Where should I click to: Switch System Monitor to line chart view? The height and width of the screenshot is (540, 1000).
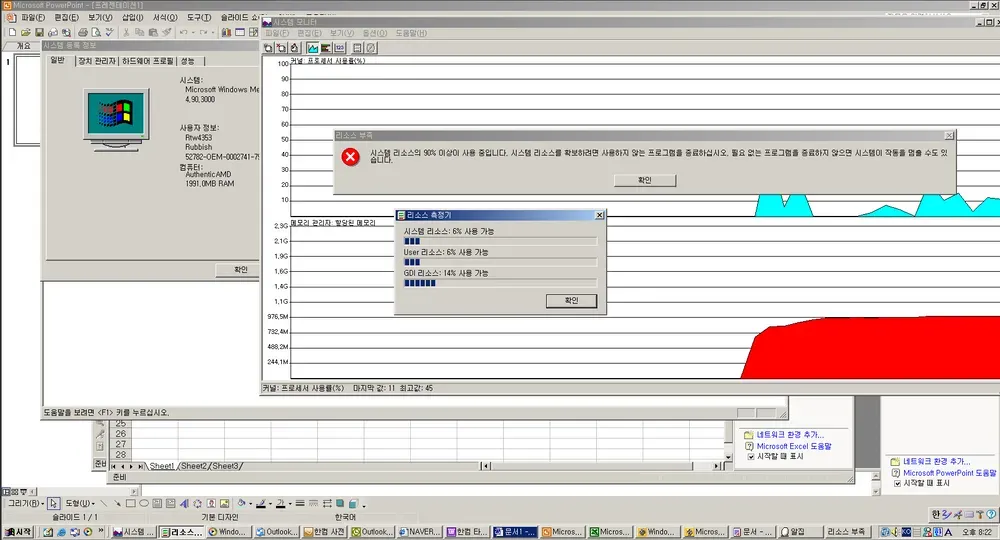[312, 48]
